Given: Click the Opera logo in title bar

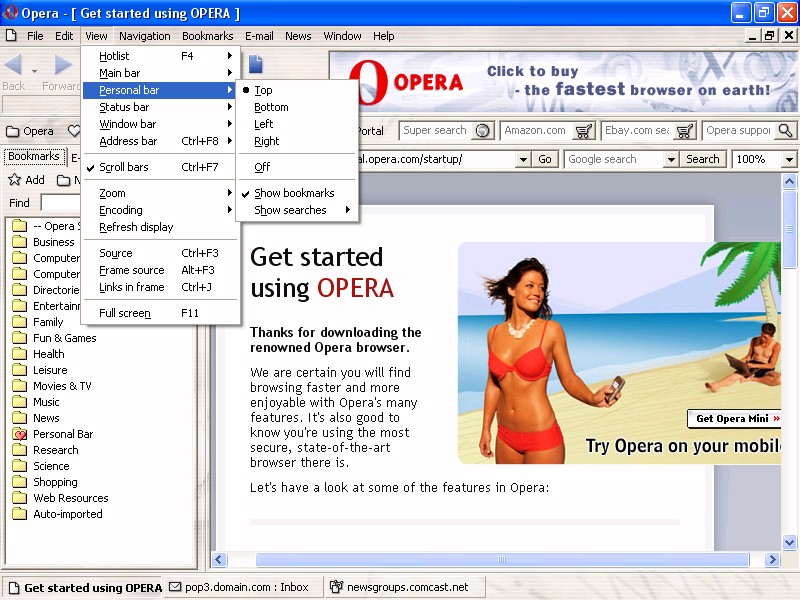Looking at the screenshot, I should pos(9,12).
